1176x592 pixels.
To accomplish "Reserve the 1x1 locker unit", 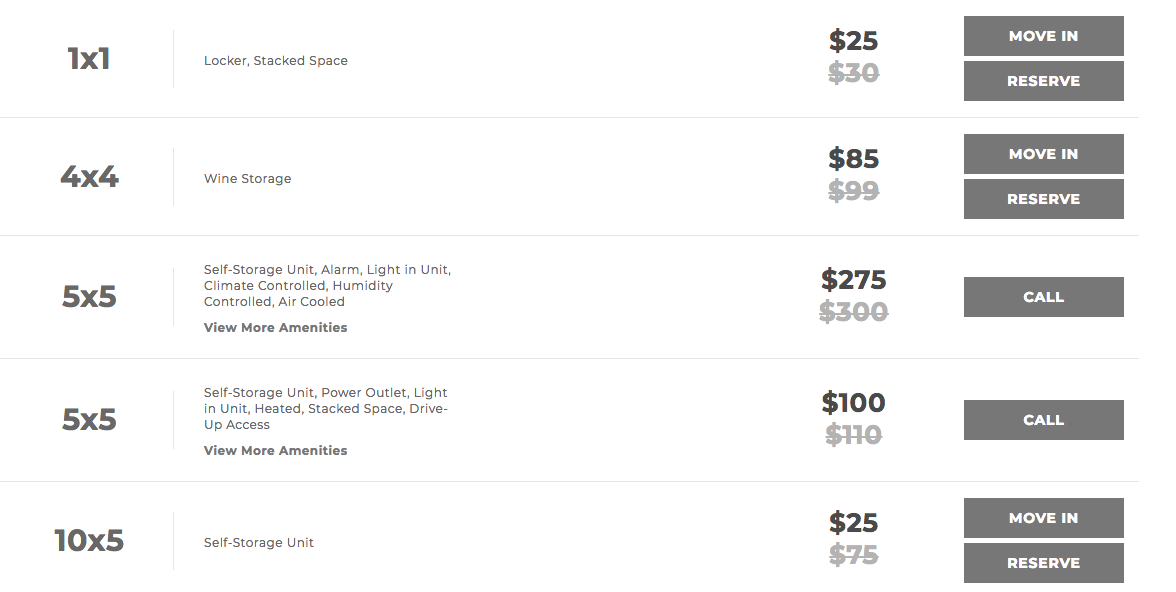I will tap(1043, 81).
